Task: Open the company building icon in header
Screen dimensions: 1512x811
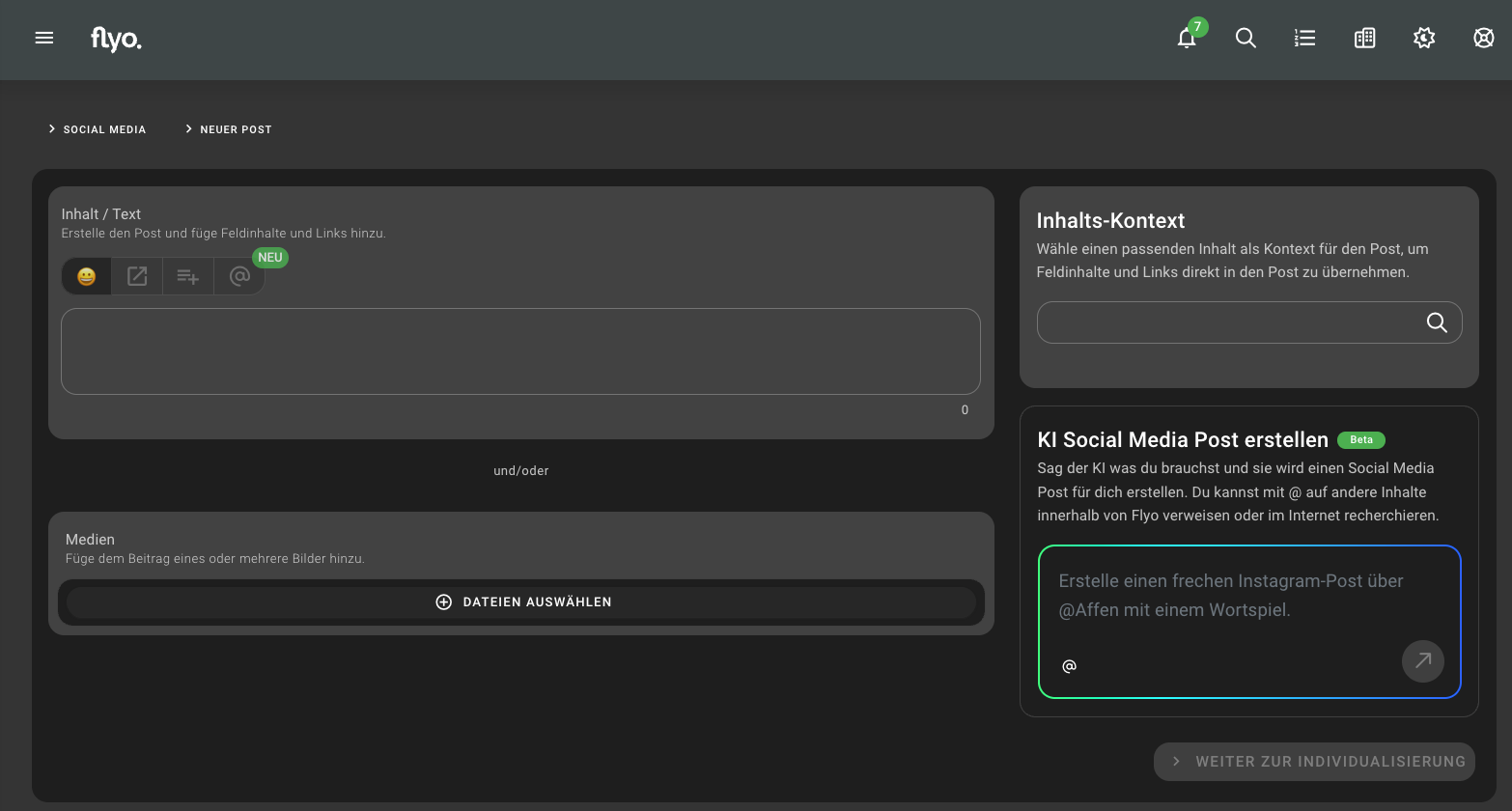Action: 1364,39
